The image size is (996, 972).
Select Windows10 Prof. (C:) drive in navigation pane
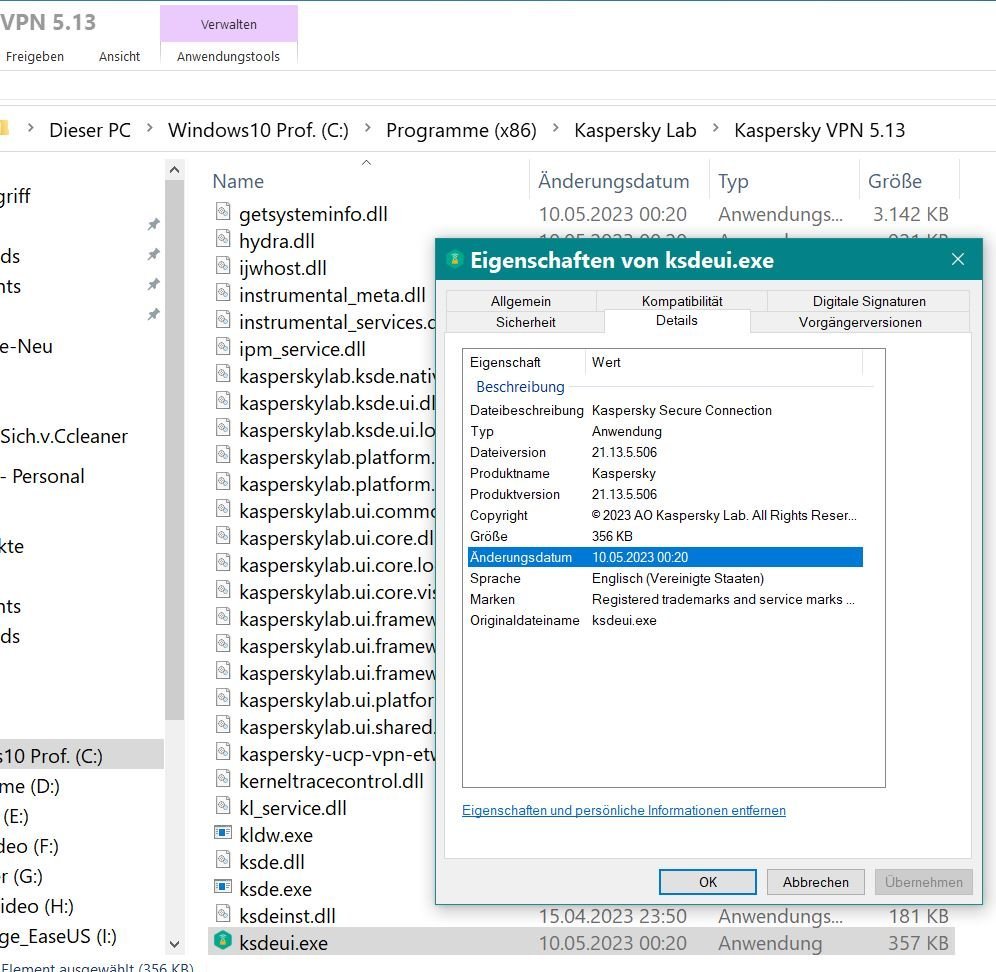click(x=81, y=756)
